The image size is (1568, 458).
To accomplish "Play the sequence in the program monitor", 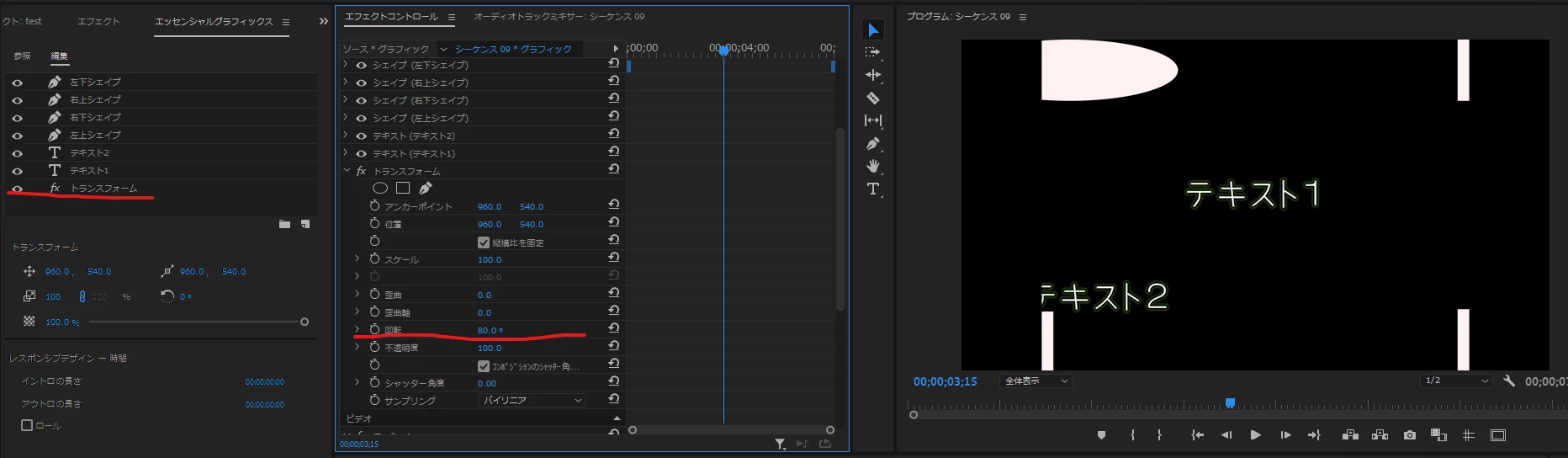I will (x=1255, y=435).
